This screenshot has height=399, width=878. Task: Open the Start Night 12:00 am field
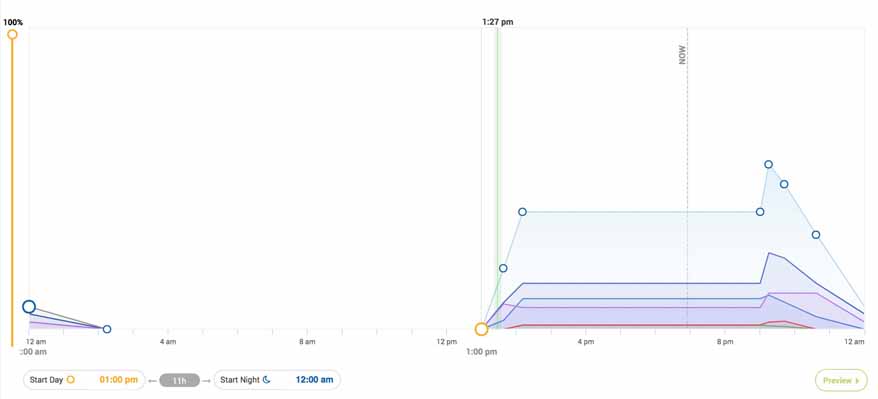click(x=277, y=379)
